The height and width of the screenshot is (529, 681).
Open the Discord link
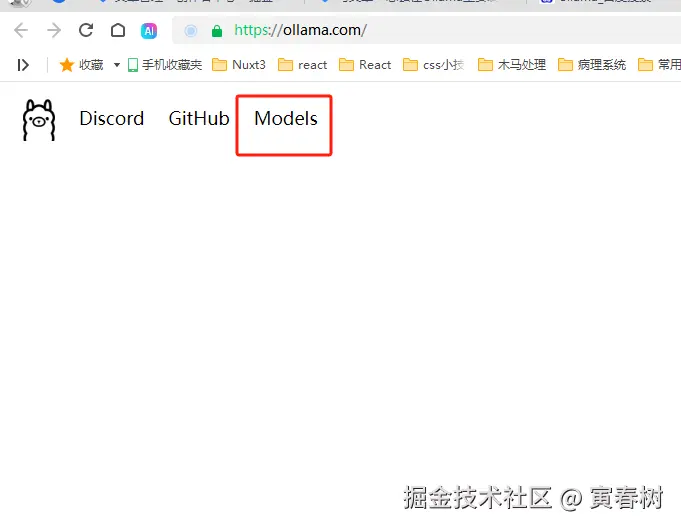pyautogui.click(x=112, y=119)
